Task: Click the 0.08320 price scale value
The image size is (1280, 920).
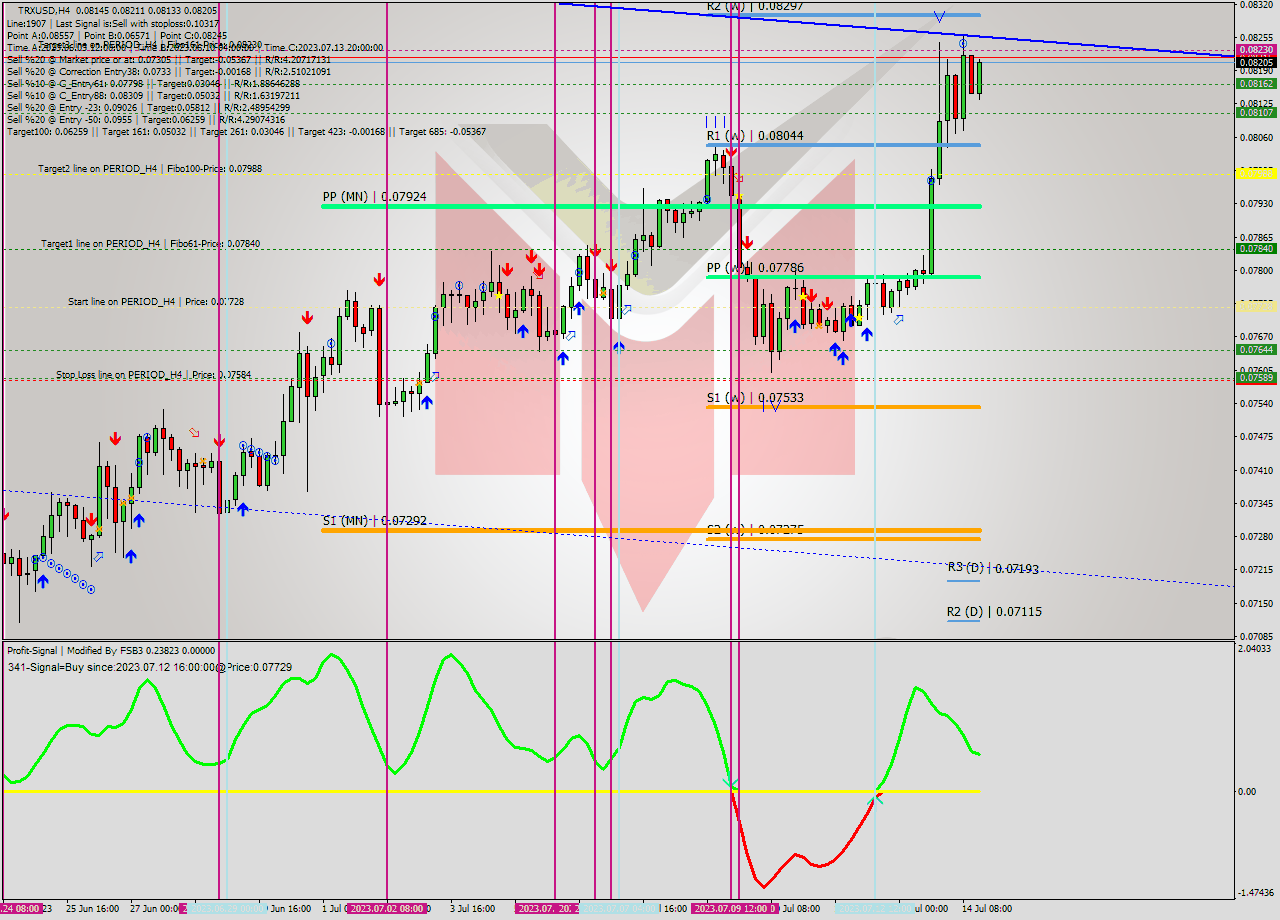Action: [1255, 5]
